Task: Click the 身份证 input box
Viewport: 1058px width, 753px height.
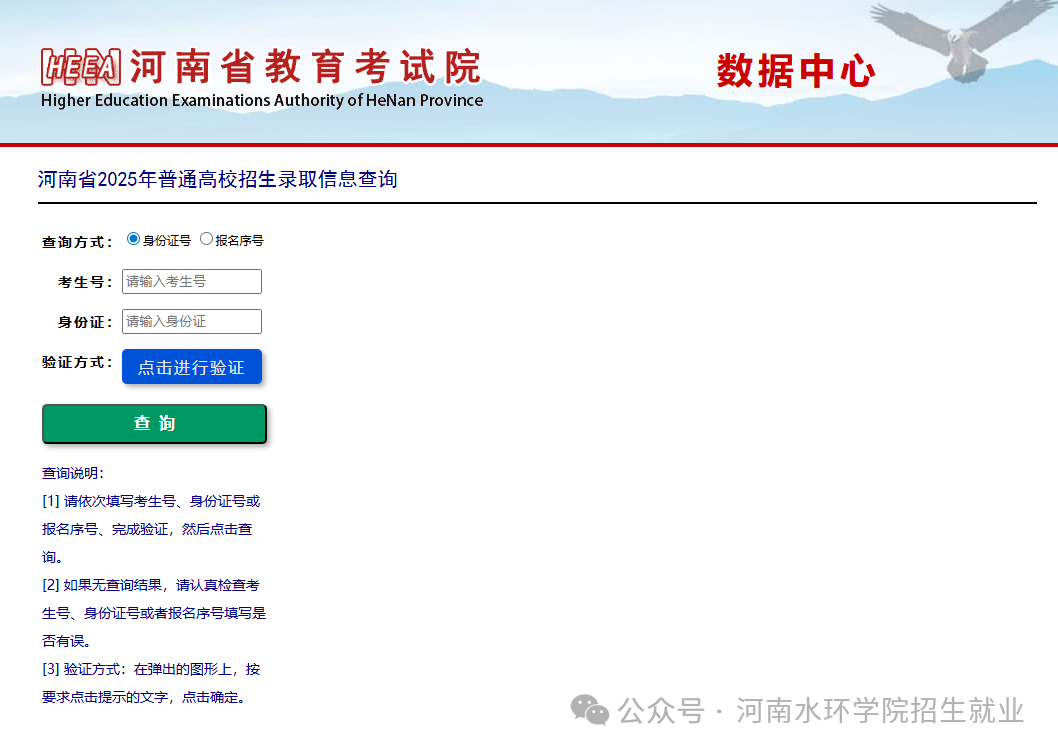Action: click(191, 321)
